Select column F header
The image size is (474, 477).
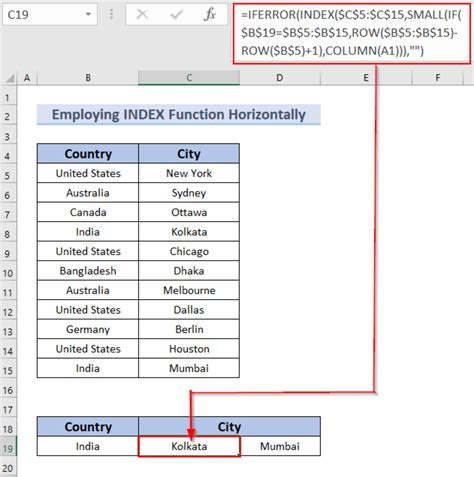click(438, 78)
